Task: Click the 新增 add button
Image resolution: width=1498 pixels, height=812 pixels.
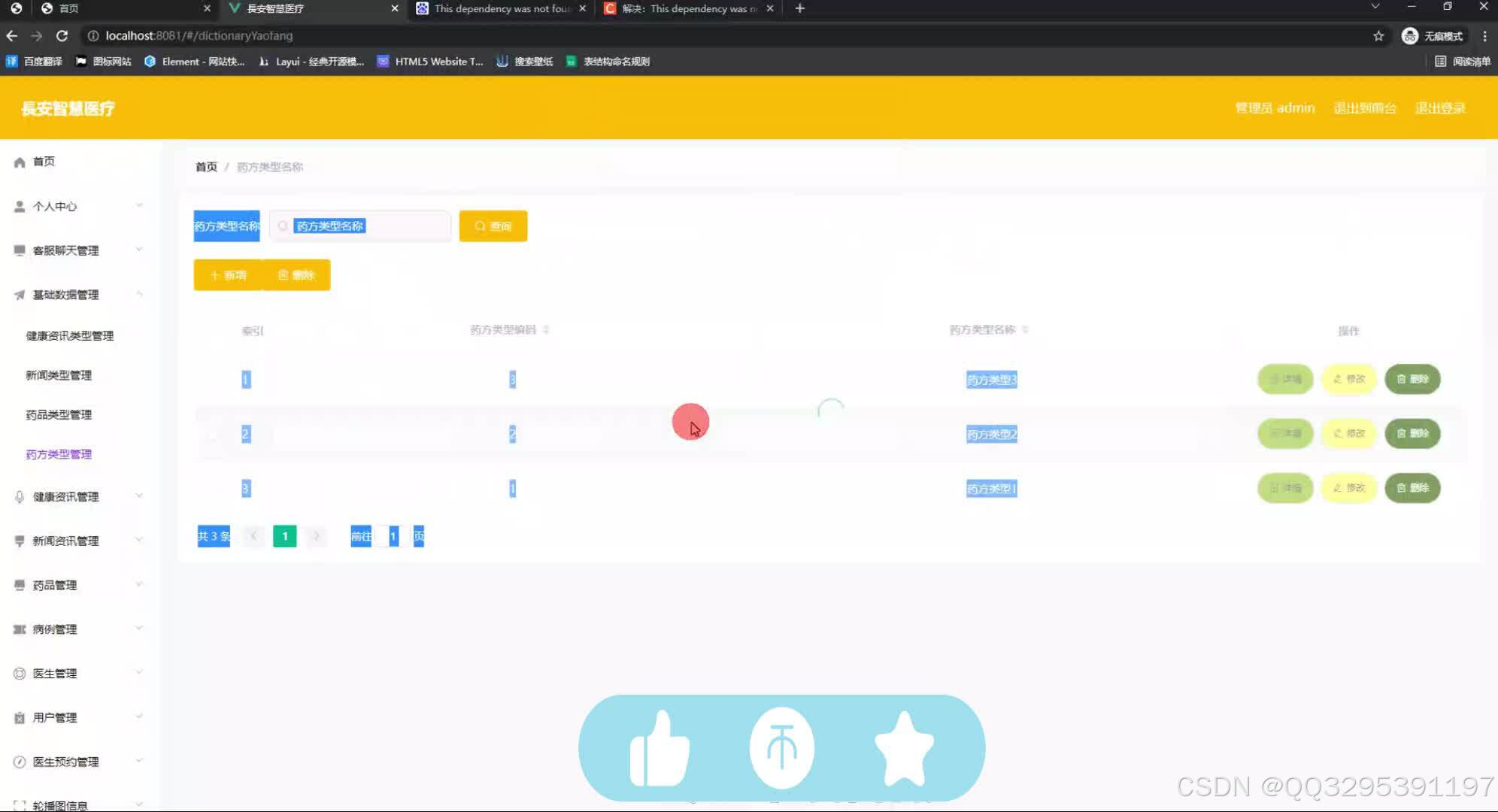Action: pyautogui.click(x=228, y=275)
